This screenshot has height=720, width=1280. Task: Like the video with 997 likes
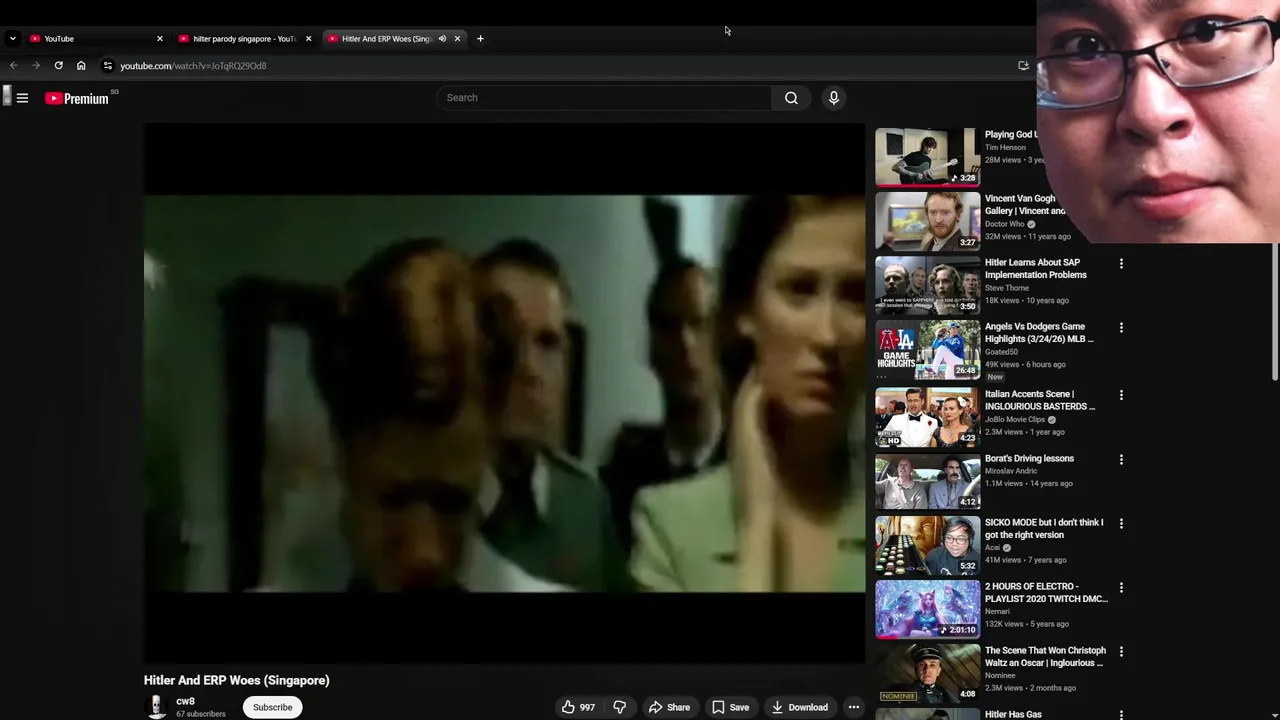(x=578, y=707)
